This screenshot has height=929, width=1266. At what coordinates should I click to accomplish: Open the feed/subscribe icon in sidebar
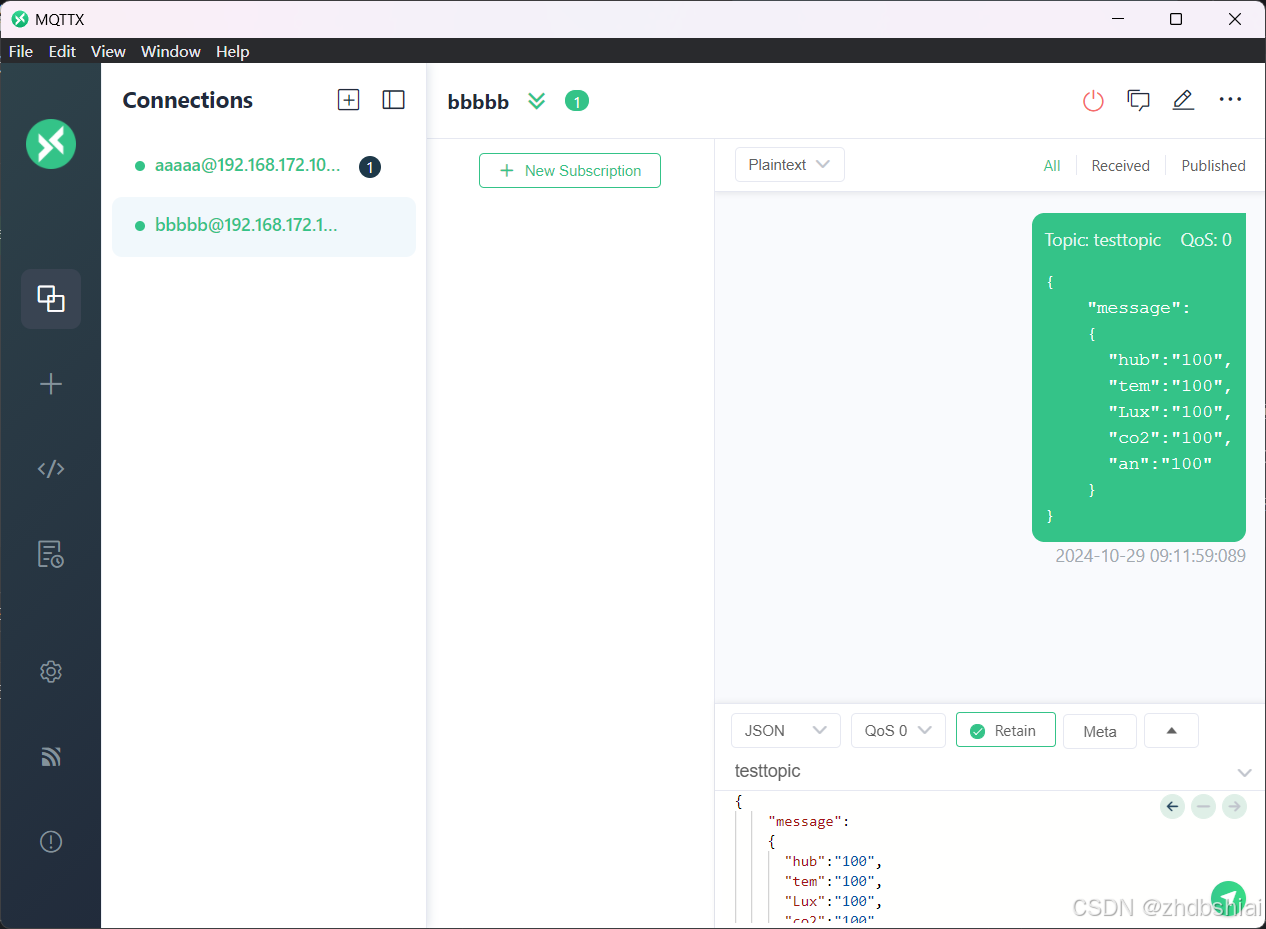point(51,757)
